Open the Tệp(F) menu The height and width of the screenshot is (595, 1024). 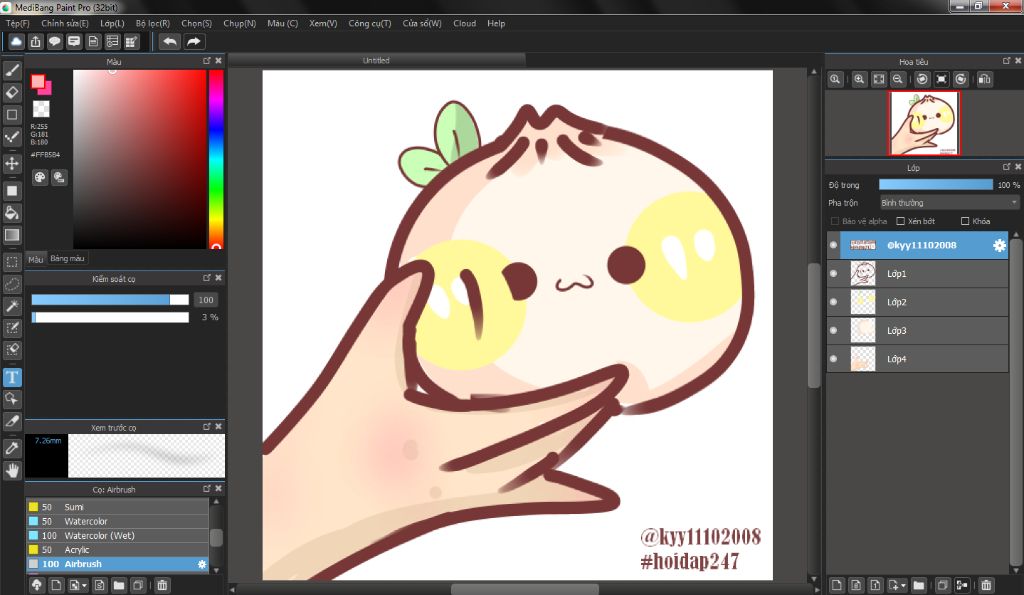[x=18, y=24]
